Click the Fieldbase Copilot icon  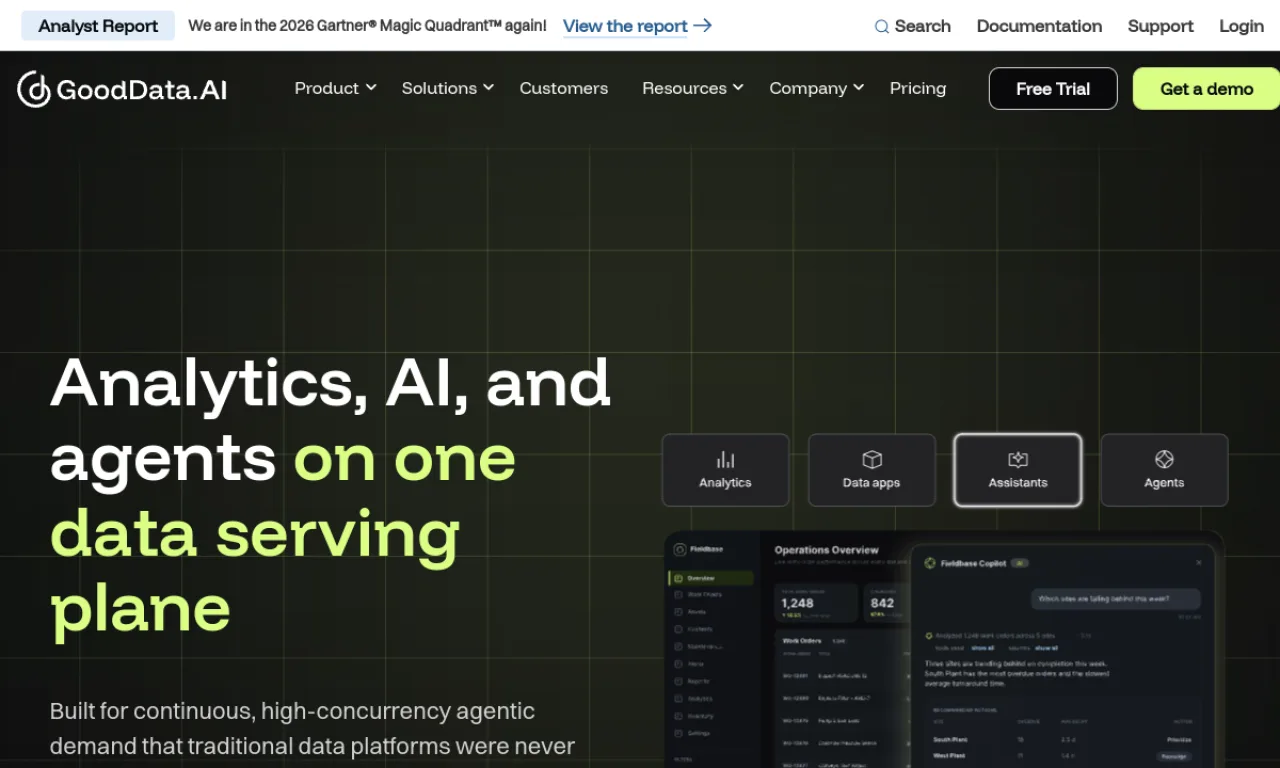(929, 563)
